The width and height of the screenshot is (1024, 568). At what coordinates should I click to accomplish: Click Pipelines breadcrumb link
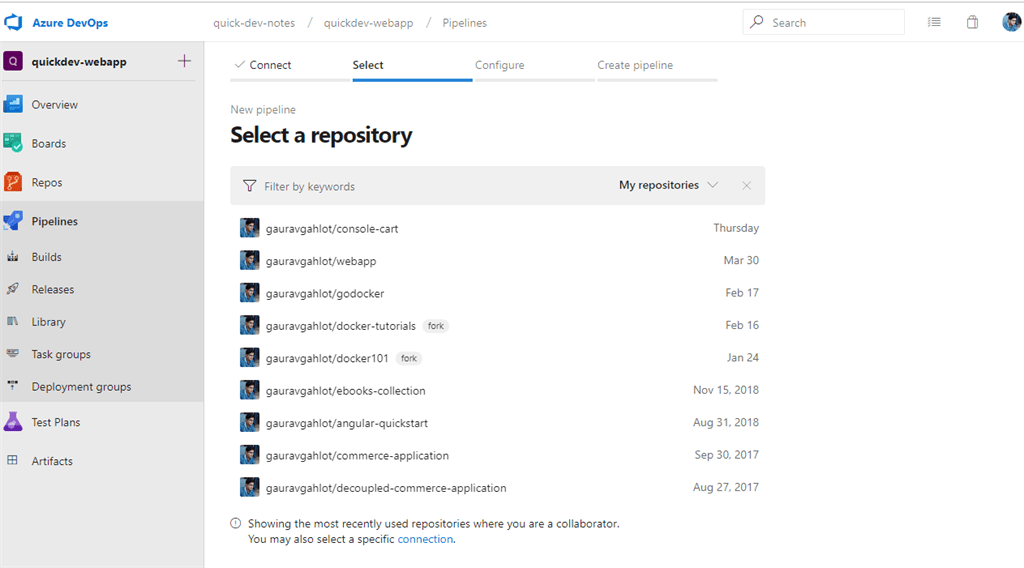coord(464,23)
